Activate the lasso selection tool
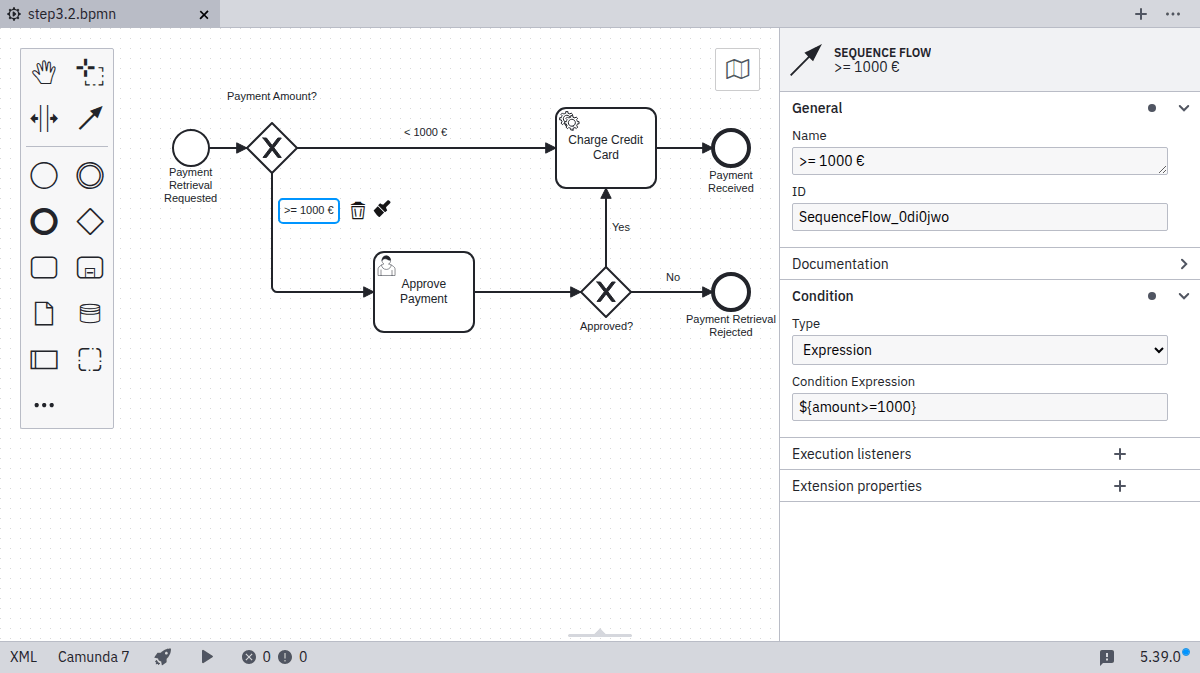Screen dimensions: 1200x673 (x=90, y=72)
